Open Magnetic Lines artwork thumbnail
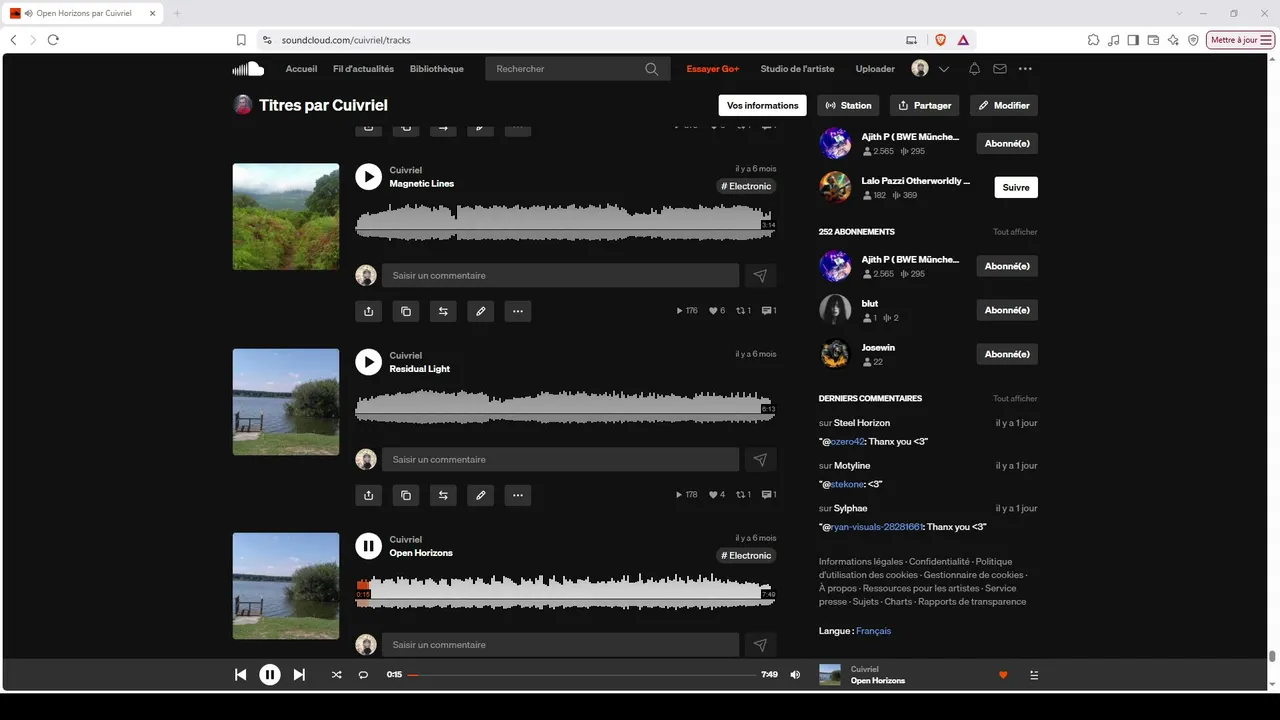This screenshot has width=1280, height=720. (x=286, y=217)
